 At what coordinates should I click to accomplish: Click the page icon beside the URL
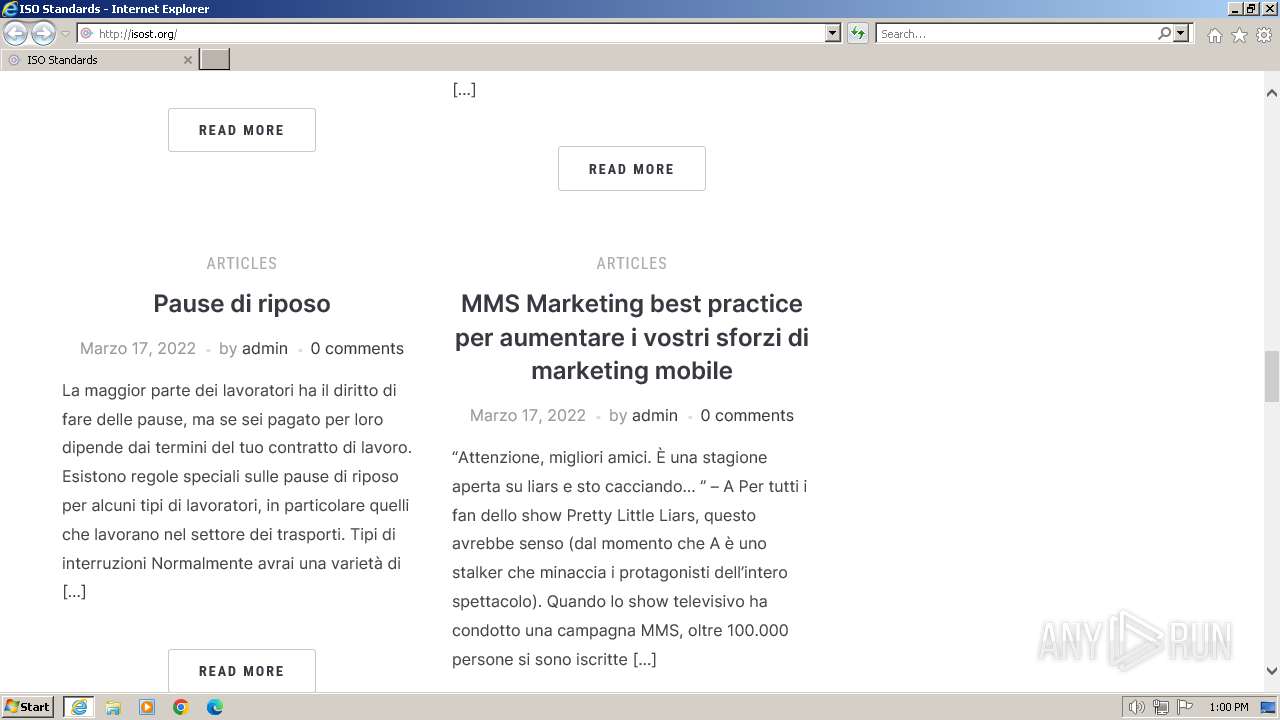(x=86, y=34)
